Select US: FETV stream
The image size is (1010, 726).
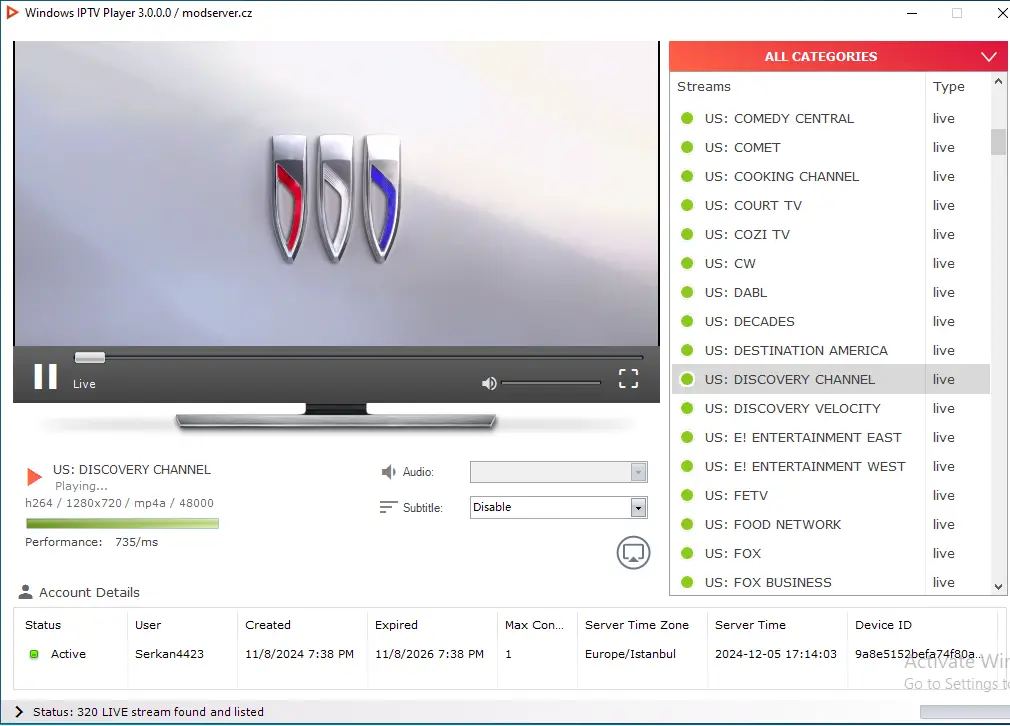coord(830,495)
